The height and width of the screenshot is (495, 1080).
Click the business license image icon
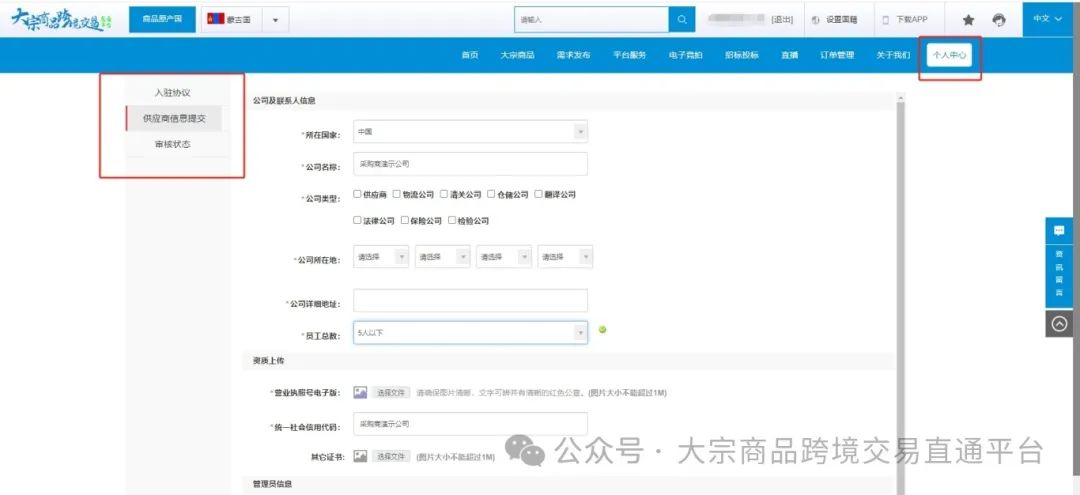360,393
